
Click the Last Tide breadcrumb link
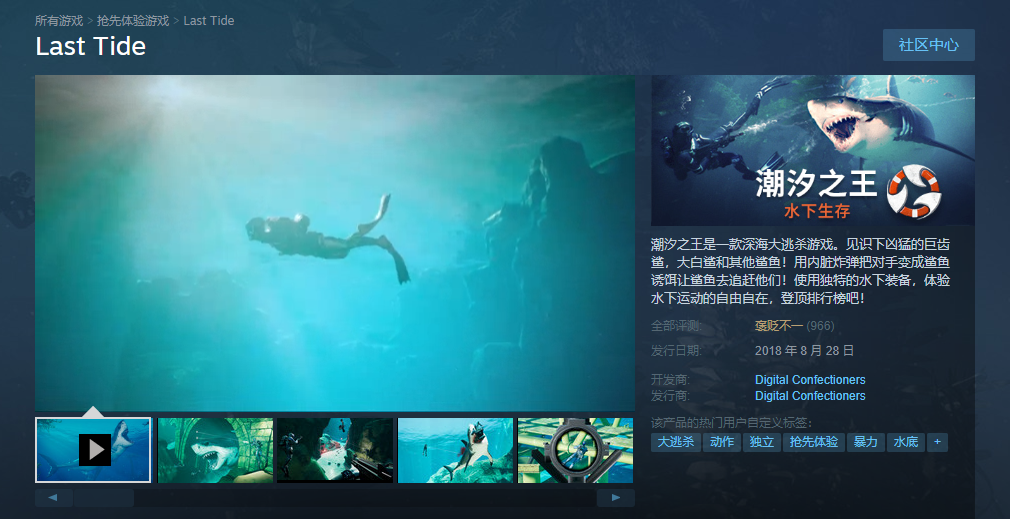point(209,21)
